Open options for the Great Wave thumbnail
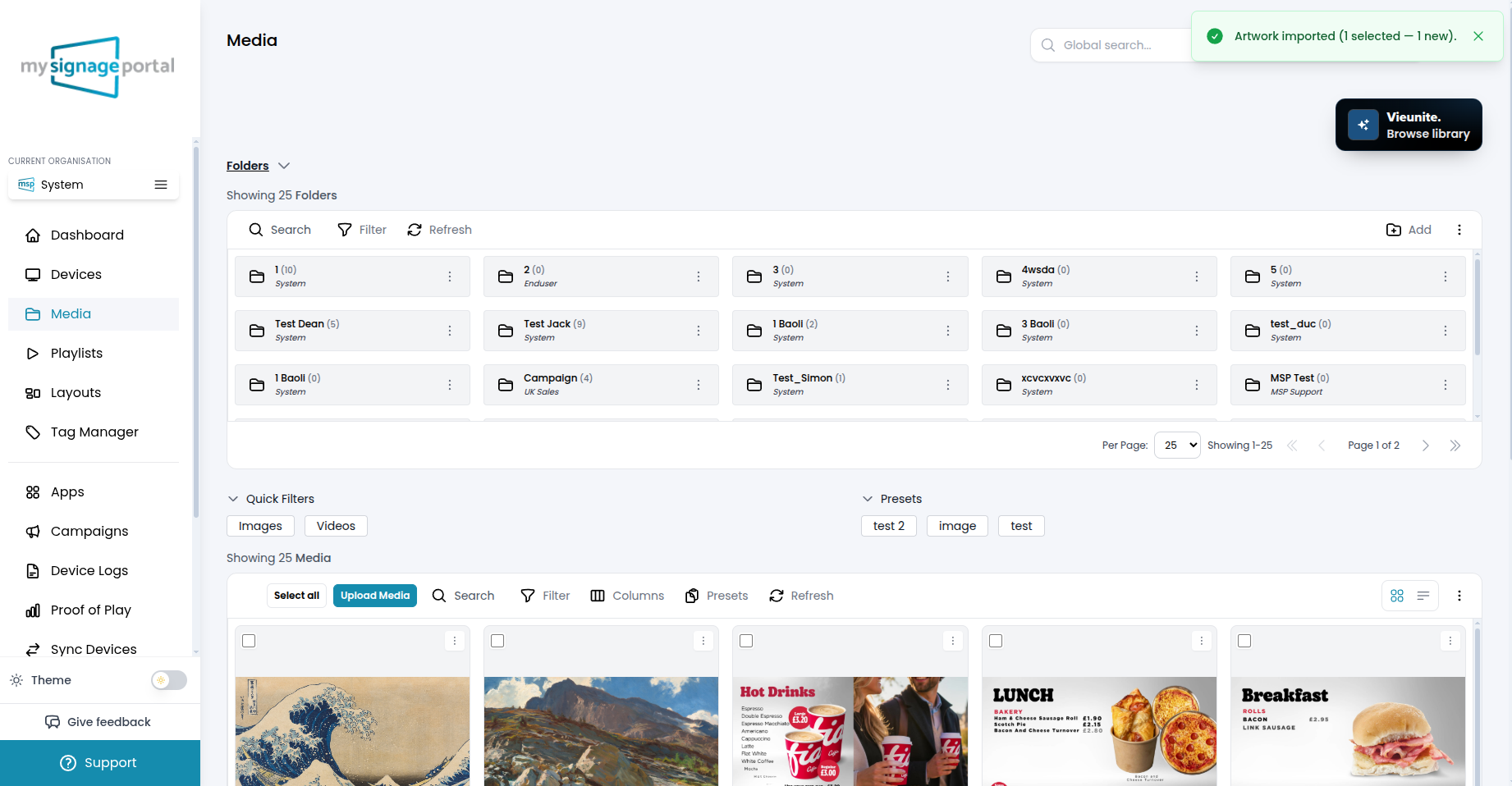This screenshot has width=1512, height=786. [x=455, y=641]
